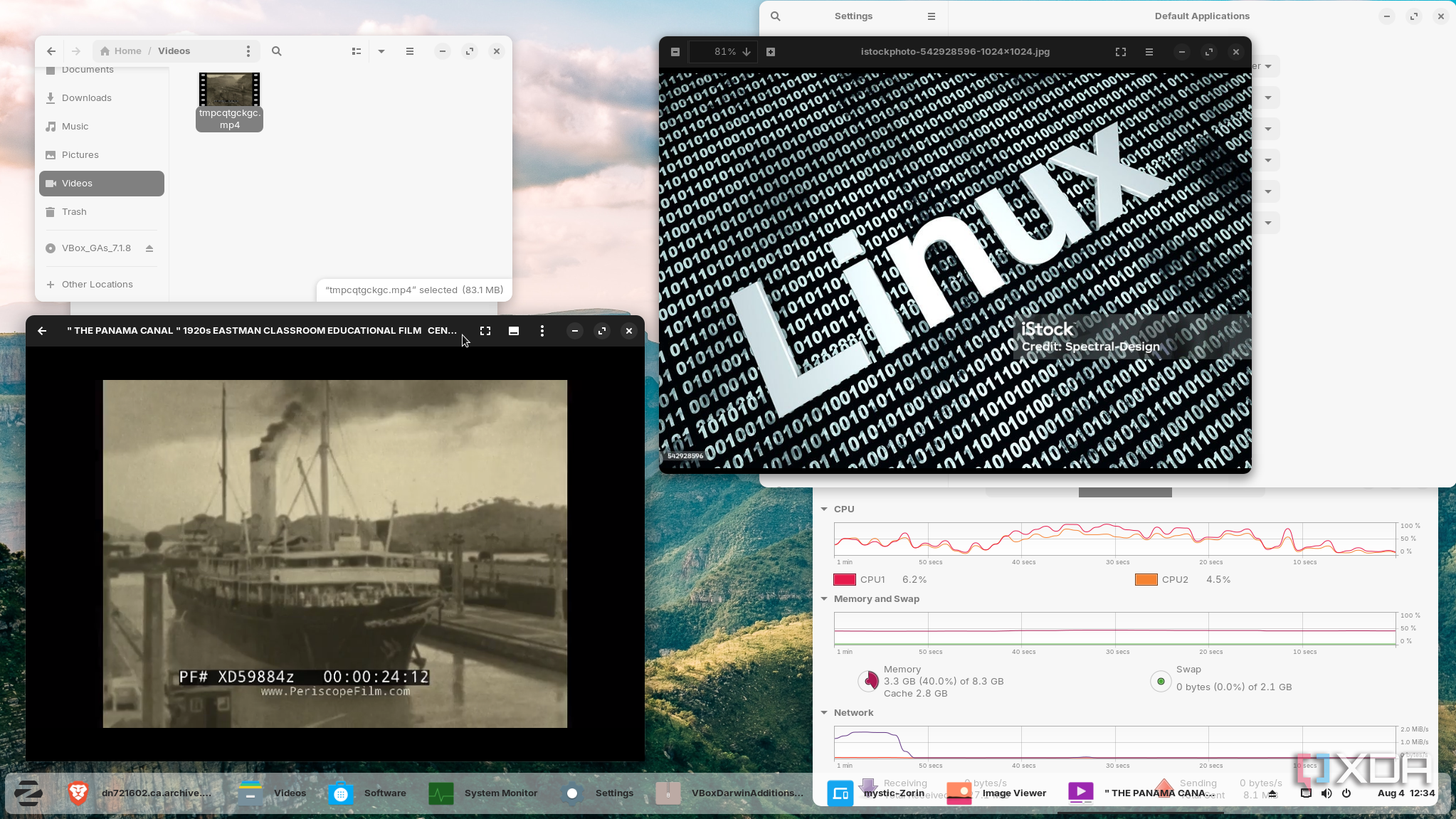This screenshot has width=1456, height=819.
Task: Open bottom Default Applications dropdown arrow
Action: click(1268, 223)
